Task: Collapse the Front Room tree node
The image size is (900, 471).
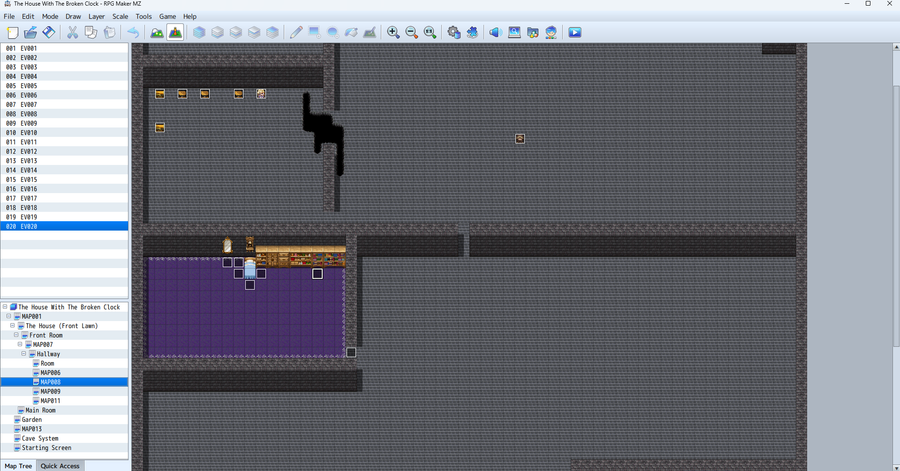Action: click(16, 335)
